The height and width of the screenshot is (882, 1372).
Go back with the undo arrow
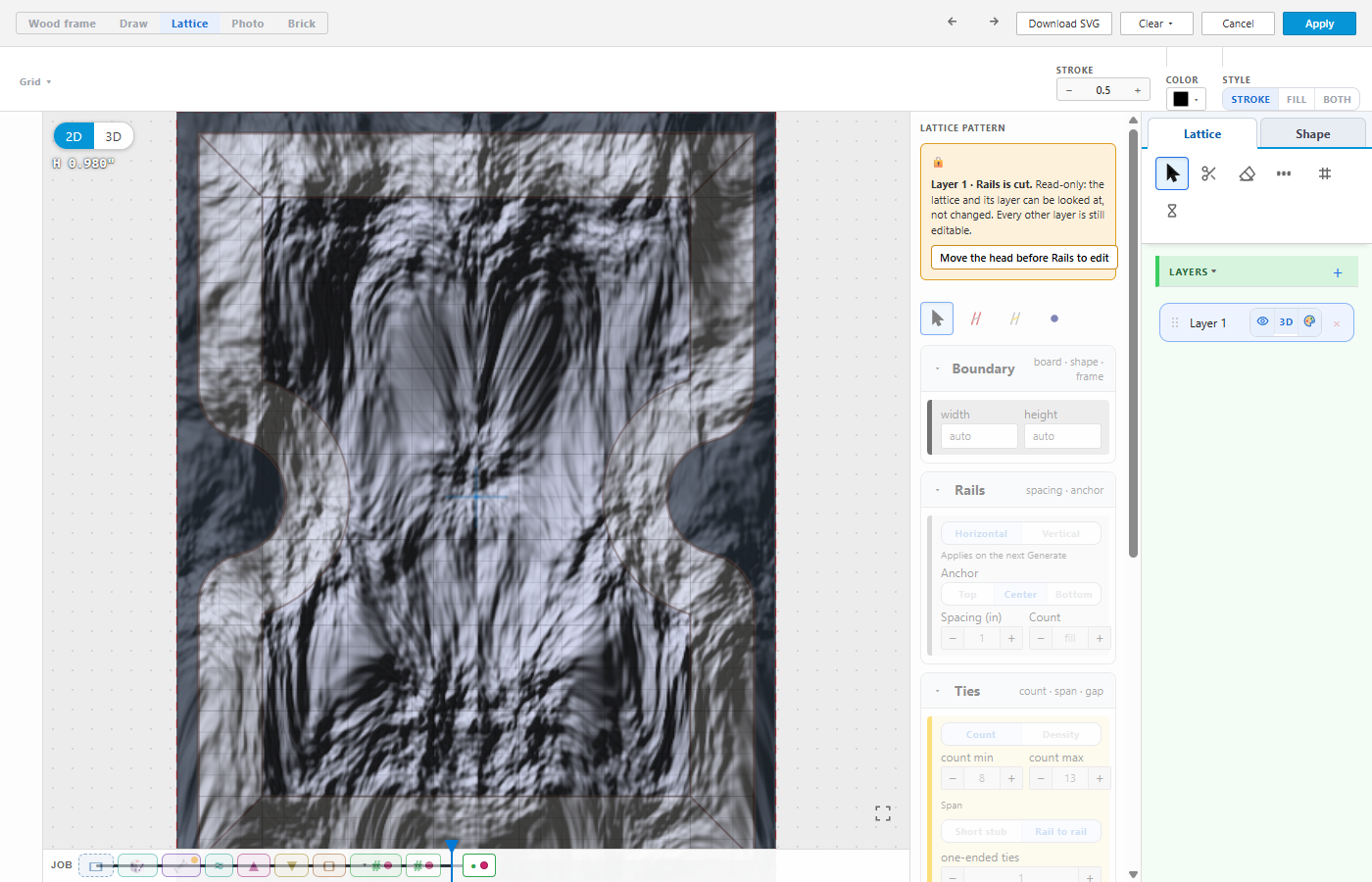[x=952, y=22]
